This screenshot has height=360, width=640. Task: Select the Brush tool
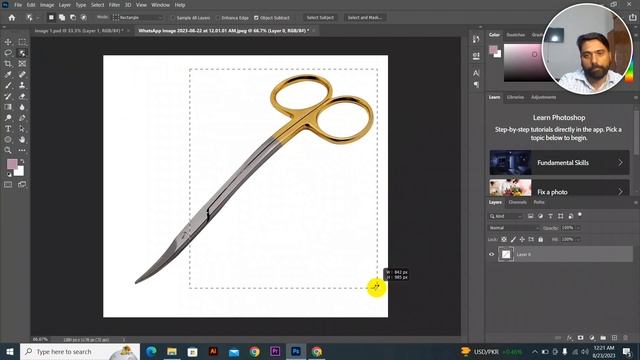pos(8,85)
